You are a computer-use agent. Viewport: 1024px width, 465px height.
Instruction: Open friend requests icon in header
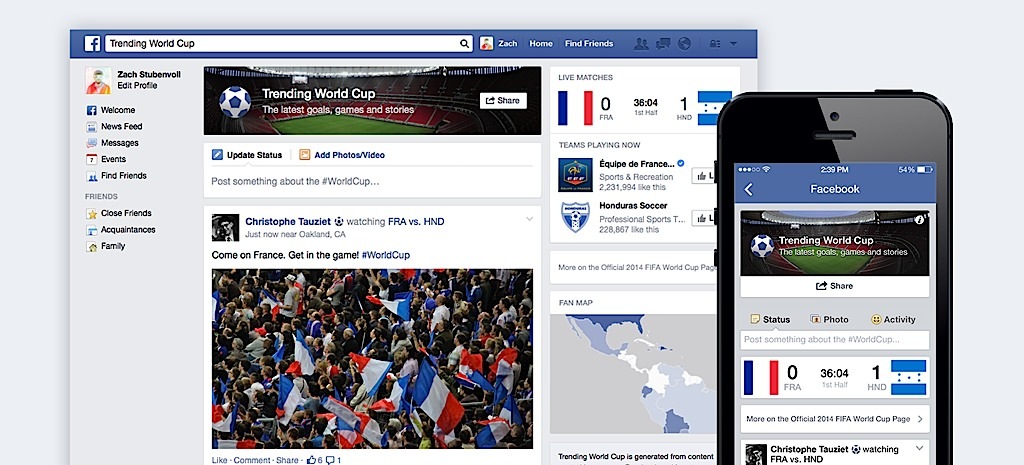point(641,44)
